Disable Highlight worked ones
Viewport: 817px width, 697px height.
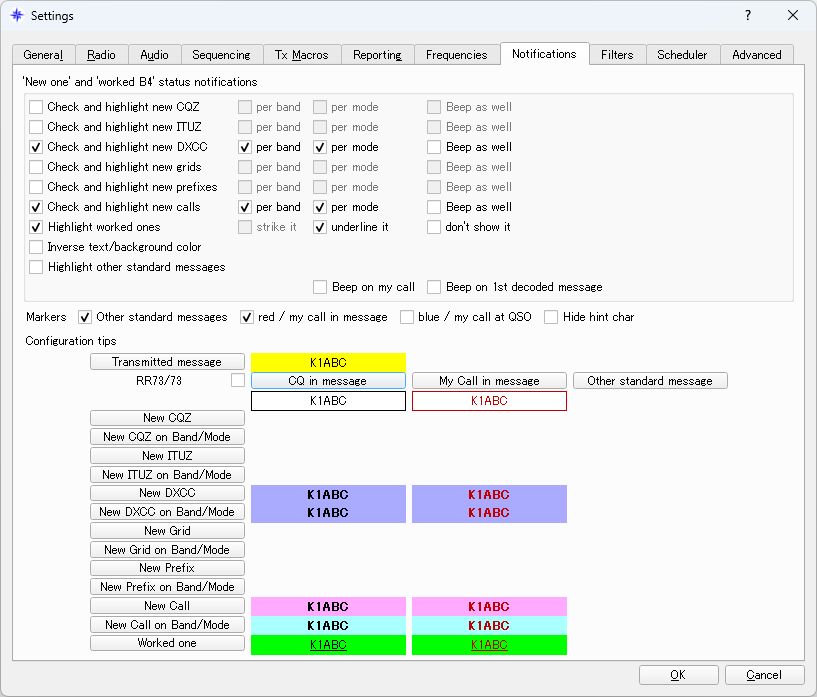36,227
